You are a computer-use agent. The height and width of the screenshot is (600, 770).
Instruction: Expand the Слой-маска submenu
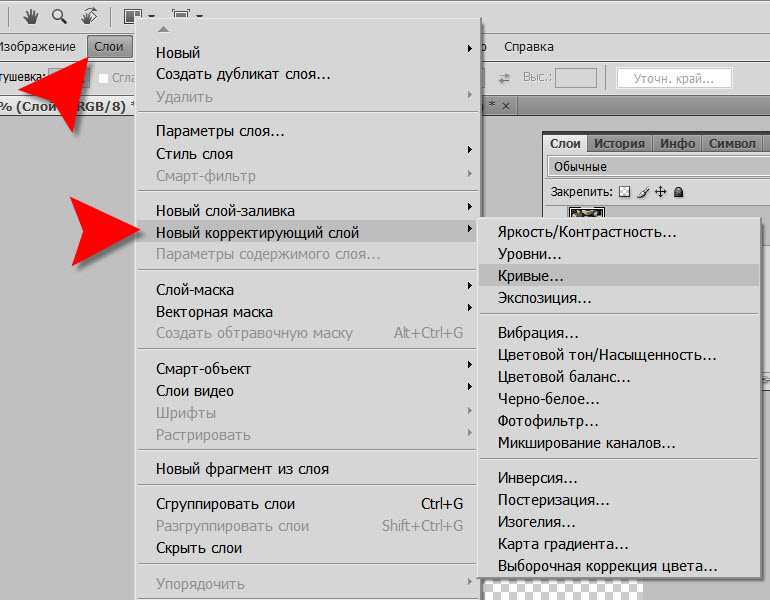click(307, 290)
